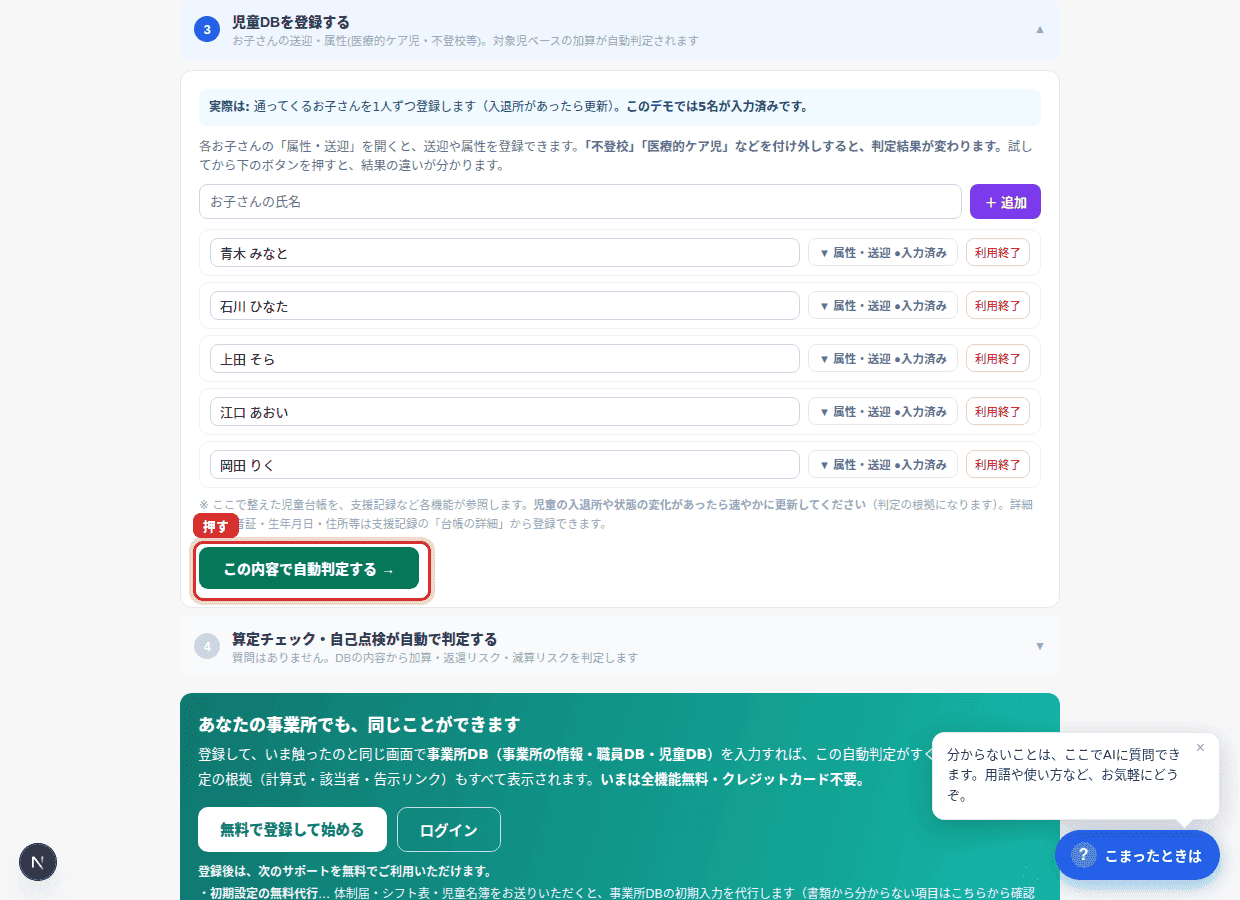The image size is (1240, 900).
Task: Expand 属性・送迎 for 石川 ひなた
Action: pyautogui.click(x=883, y=306)
